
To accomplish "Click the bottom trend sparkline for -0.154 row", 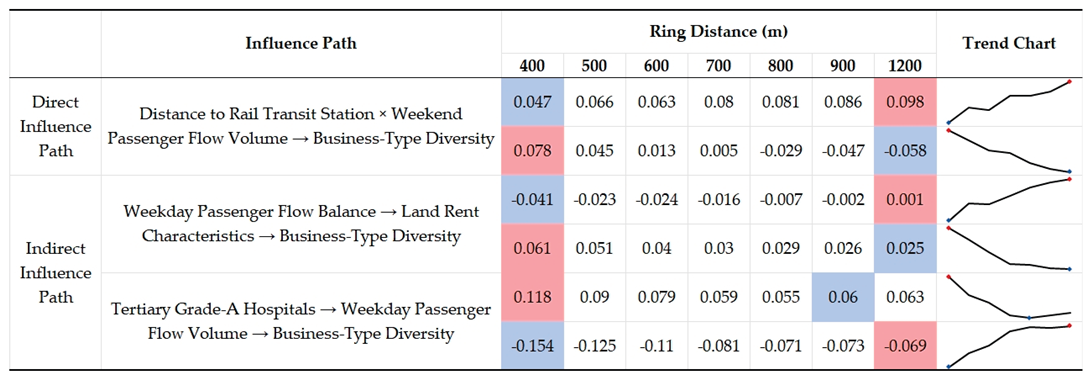I will pos(1009,345).
